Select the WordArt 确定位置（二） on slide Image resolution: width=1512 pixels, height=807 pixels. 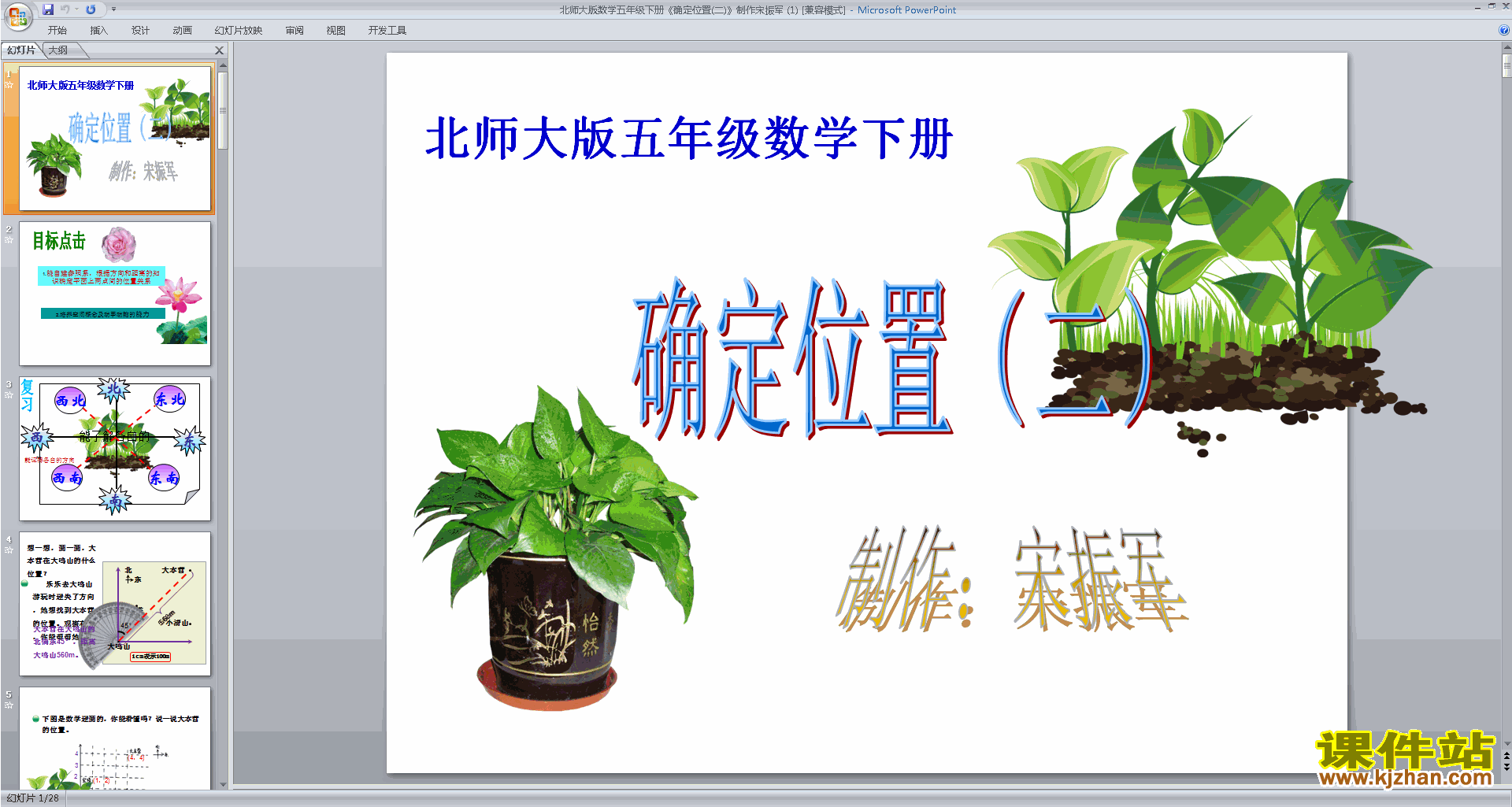click(892, 358)
